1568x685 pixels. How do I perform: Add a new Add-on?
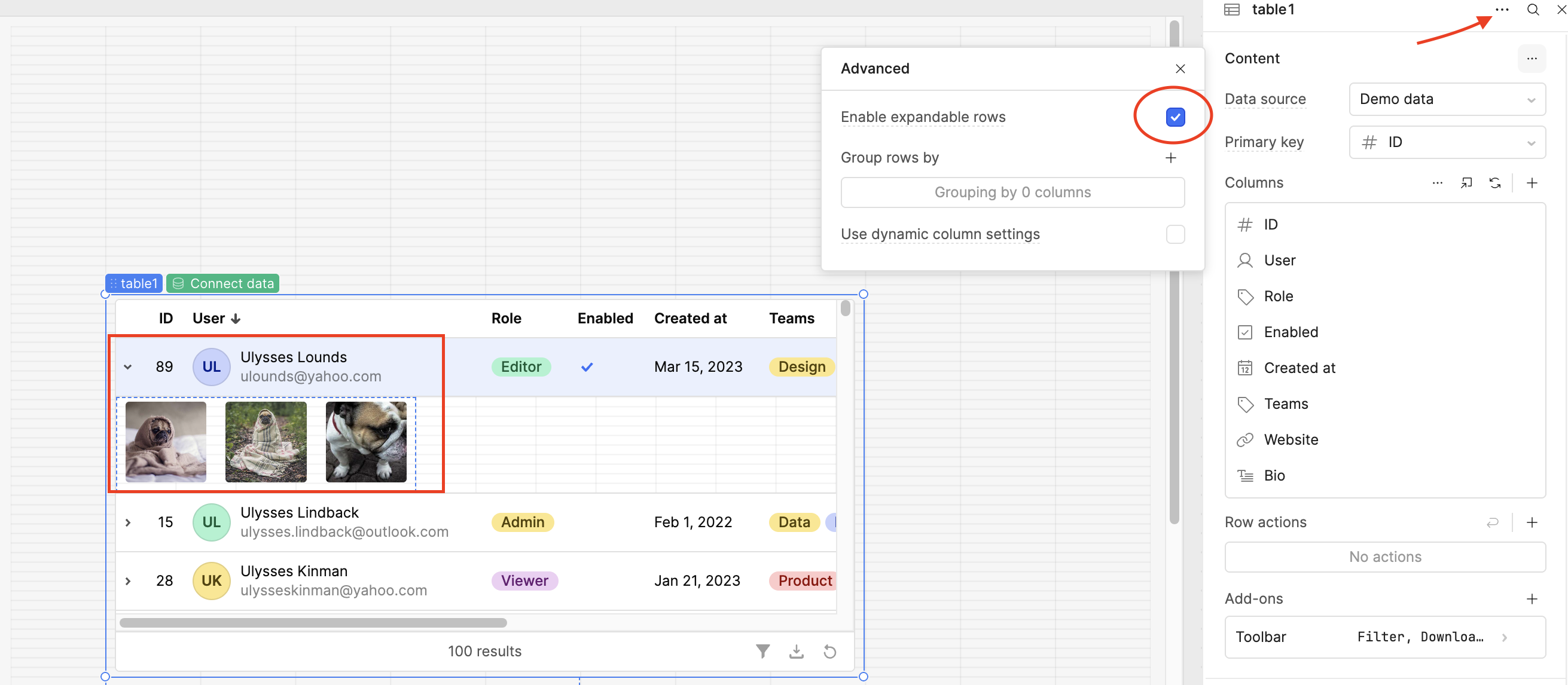coord(1532,598)
